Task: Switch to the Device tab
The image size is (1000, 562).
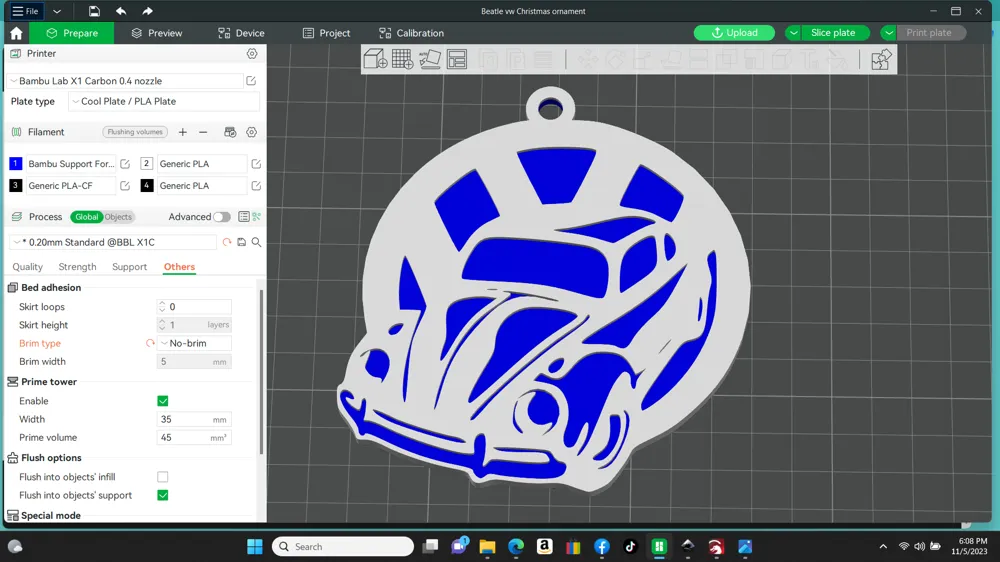Action: (241, 33)
